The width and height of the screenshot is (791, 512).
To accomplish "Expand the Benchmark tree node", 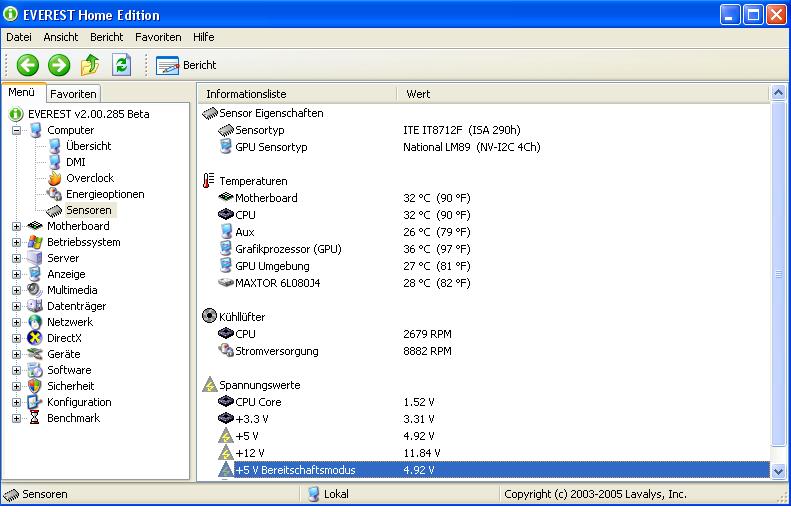I will click(17, 419).
